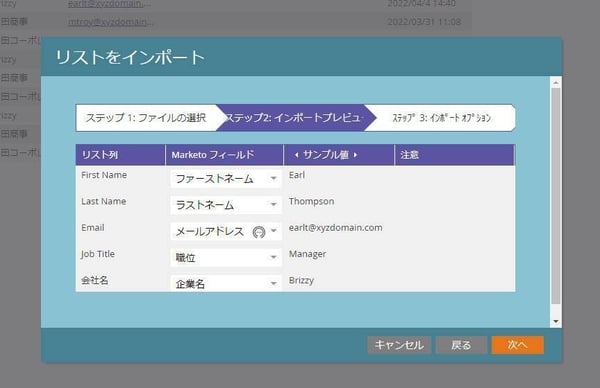
Task: Open the メールアドレス field dropdown arrow
Action: pos(274,231)
